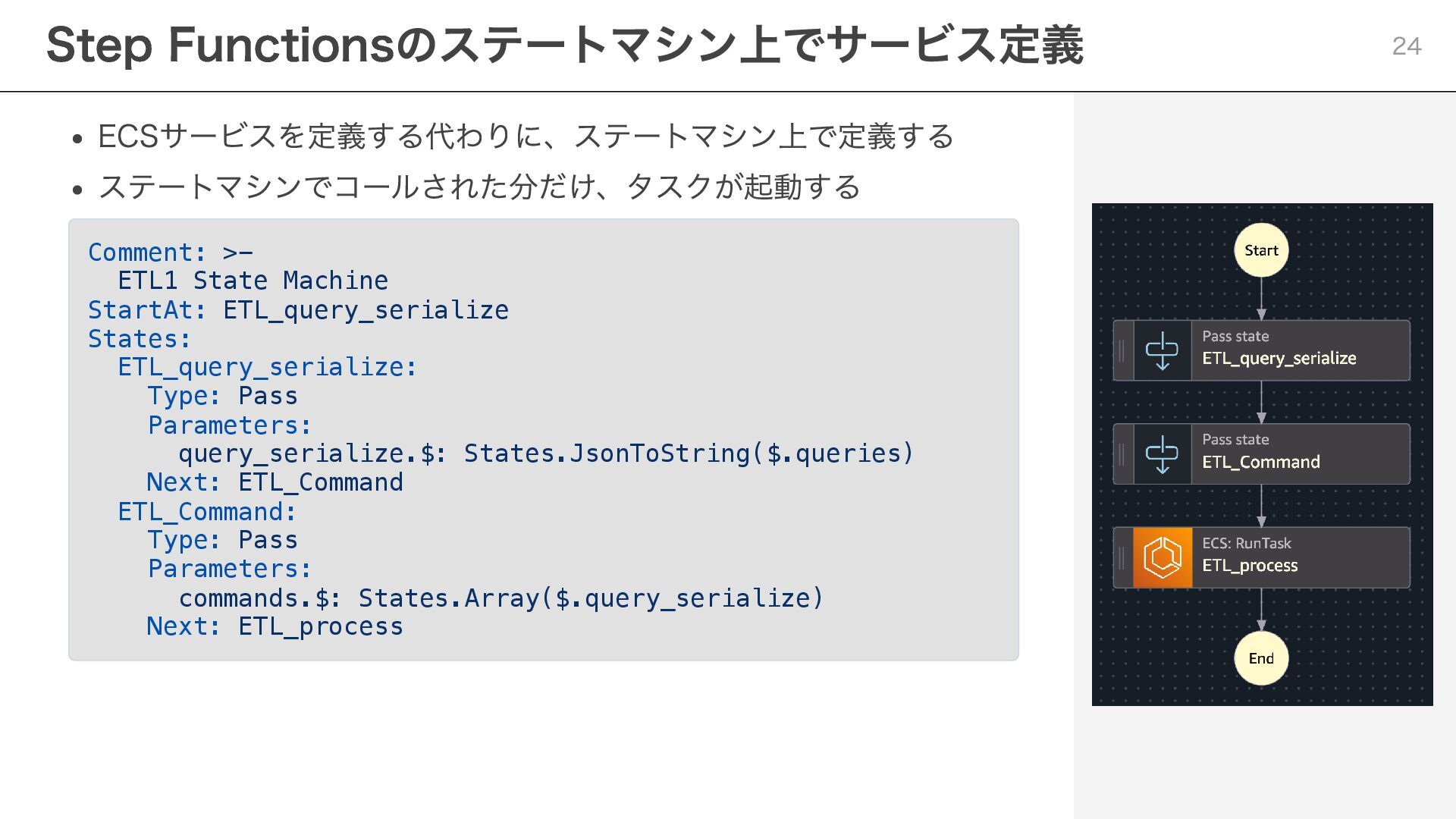The width and height of the screenshot is (1456, 819).
Task: Select the ETL_process node label in diagram
Action: (1250, 566)
